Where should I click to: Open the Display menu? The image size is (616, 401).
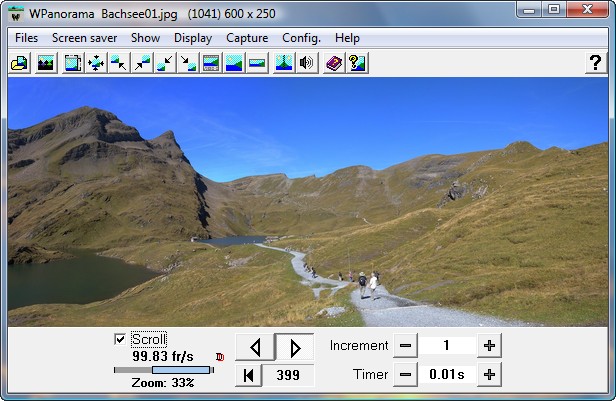click(193, 38)
